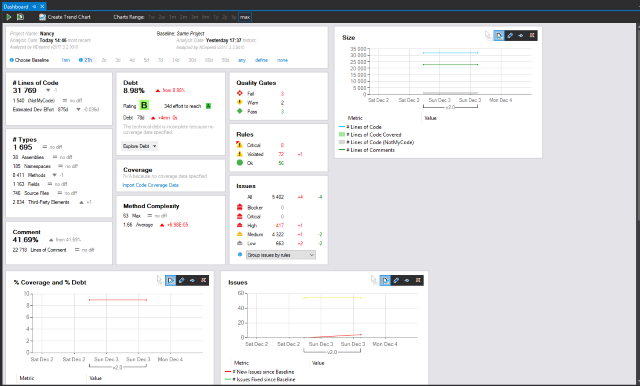The height and width of the screenshot is (386, 640).
Task: Close the Dashboard tab
Action: click(x=42, y=7)
